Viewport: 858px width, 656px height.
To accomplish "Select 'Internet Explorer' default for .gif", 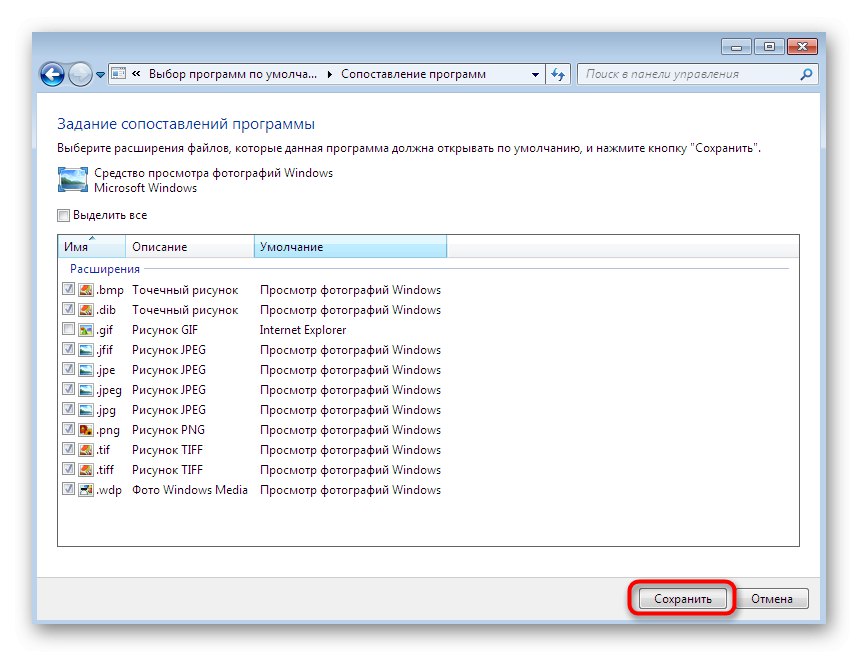I will tap(303, 330).
